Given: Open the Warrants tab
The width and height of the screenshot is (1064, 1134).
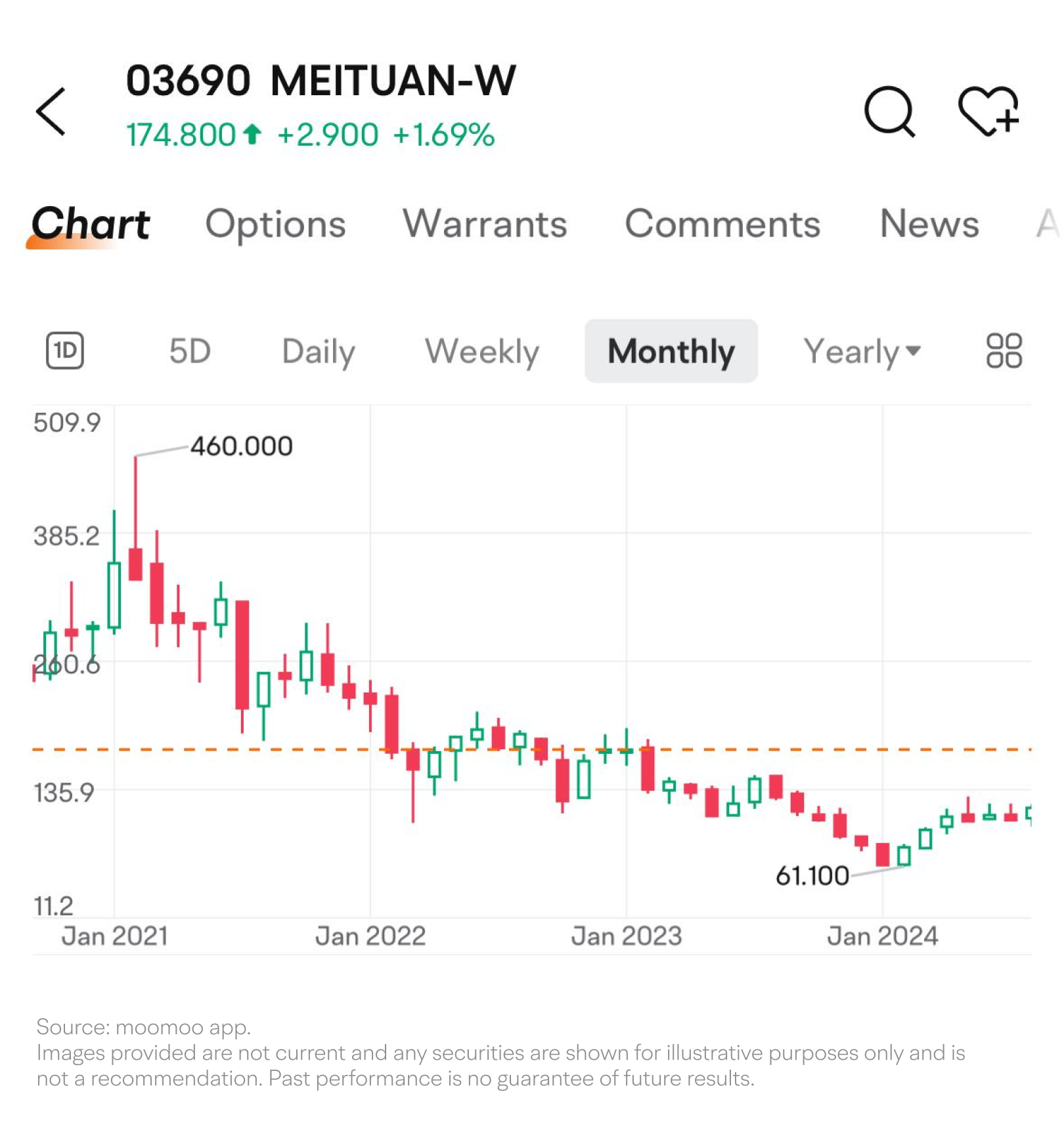Looking at the screenshot, I should [485, 225].
